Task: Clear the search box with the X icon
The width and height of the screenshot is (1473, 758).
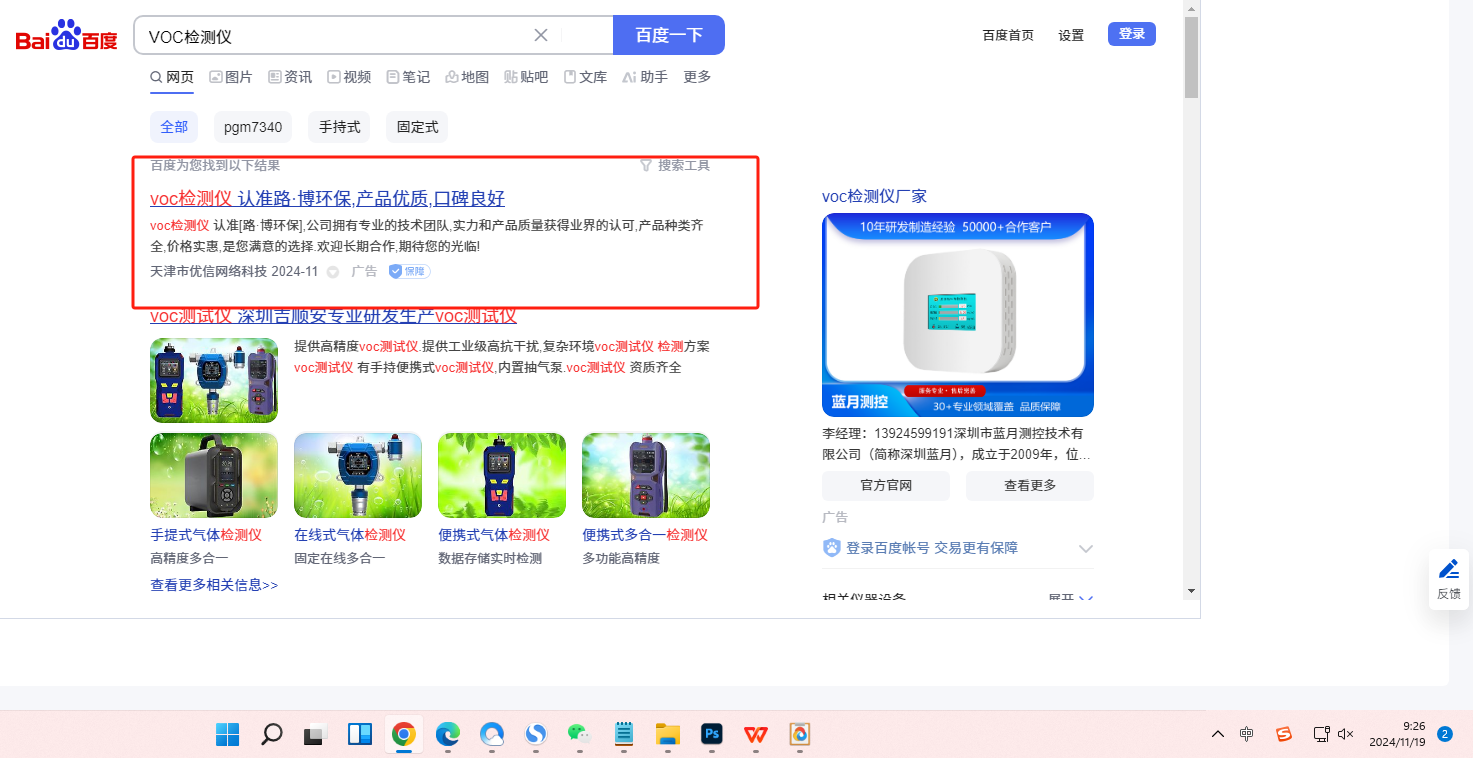Action: (541, 35)
